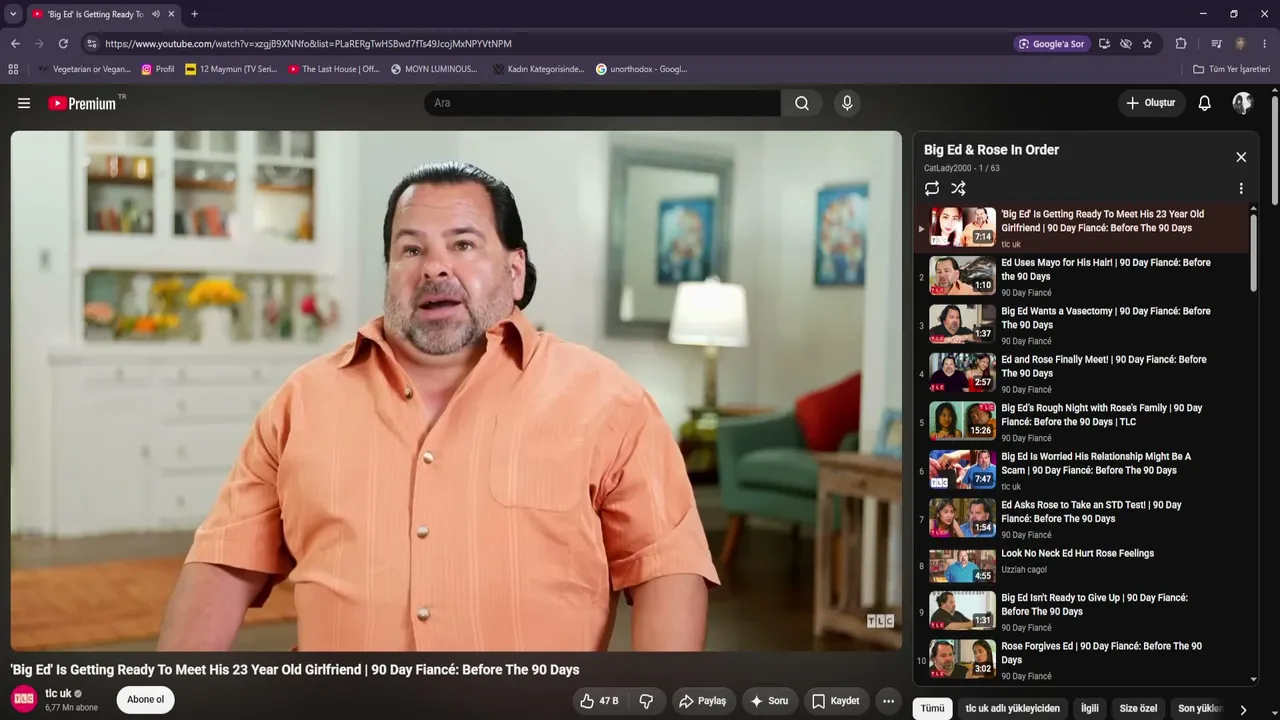This screenshot has height=720, width=1280.
Task: Show more filter chips with right arrow
Action: [x=1243, y=709]
